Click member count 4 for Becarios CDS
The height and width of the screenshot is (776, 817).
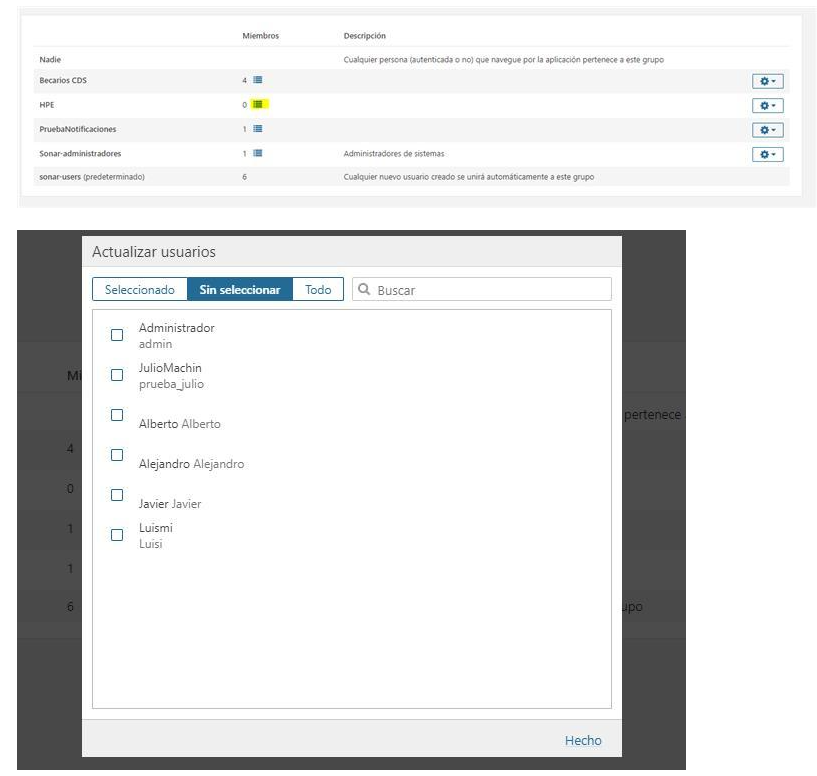pyautogui.click(x=244, y=80)
